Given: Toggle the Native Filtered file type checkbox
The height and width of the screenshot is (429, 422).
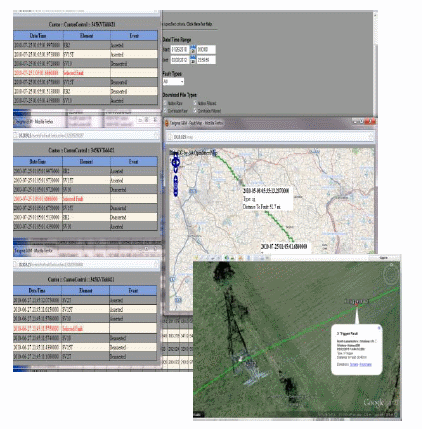Looking at the screenshot, I should (195, 103).
